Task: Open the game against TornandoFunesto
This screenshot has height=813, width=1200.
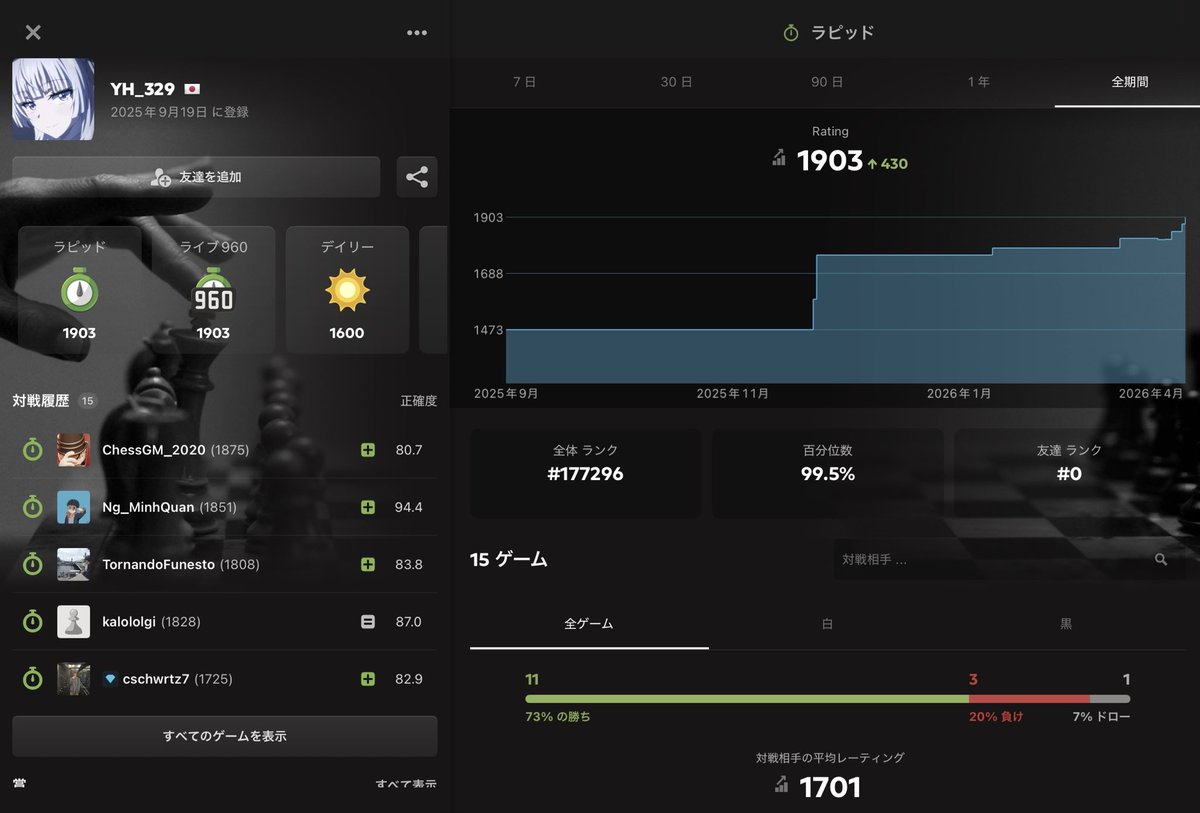Action: pos(225,564)
